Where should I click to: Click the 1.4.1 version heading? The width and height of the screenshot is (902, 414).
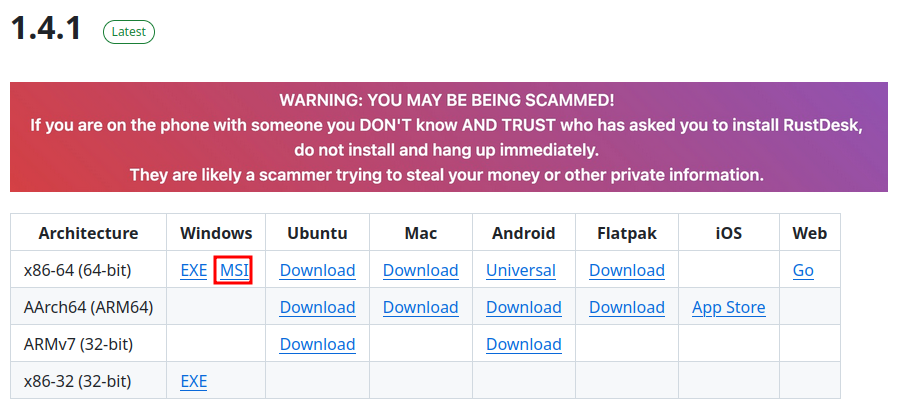tap(47, 28)
